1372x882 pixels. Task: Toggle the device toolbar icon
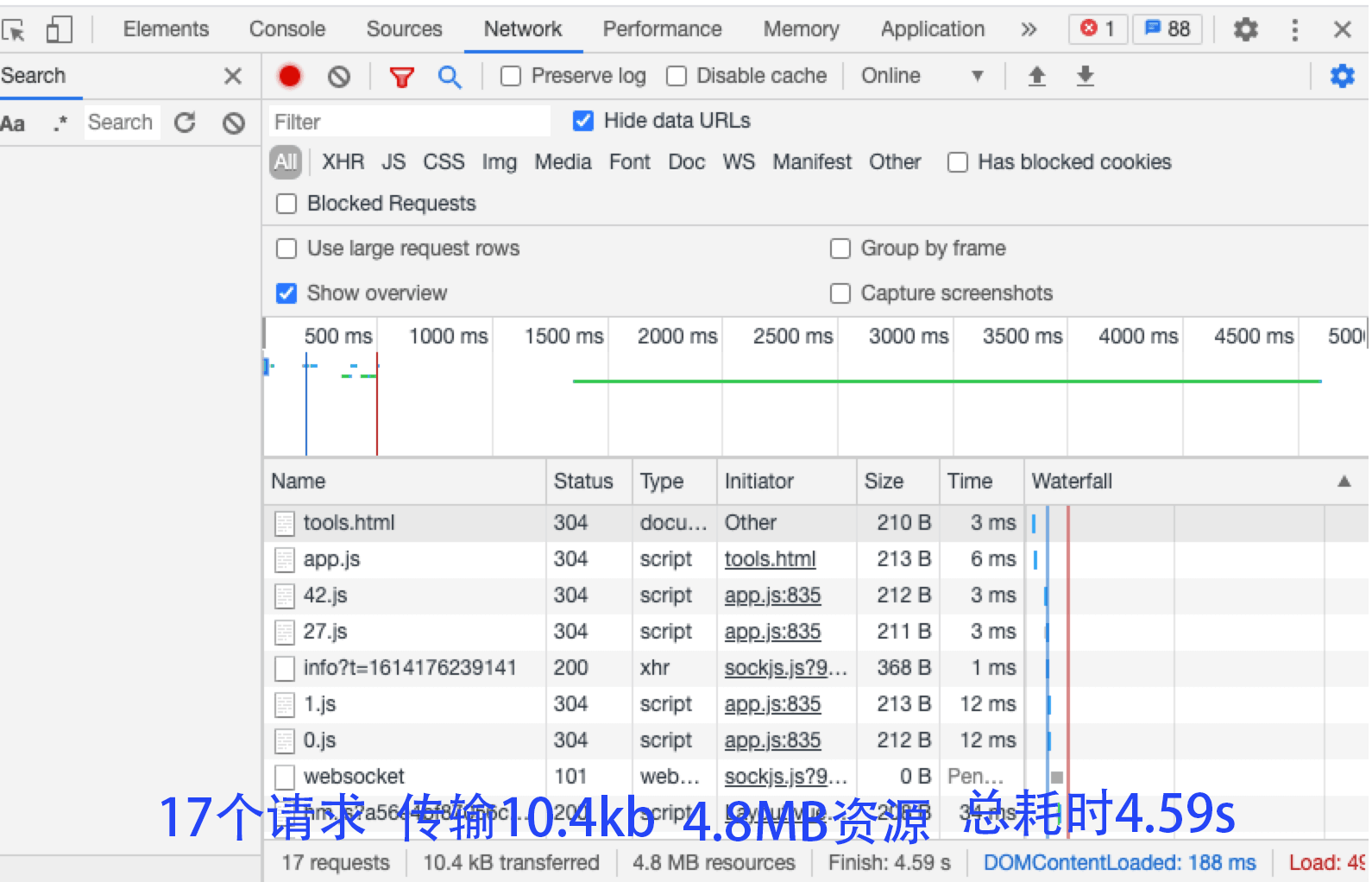tap(59, 30)
